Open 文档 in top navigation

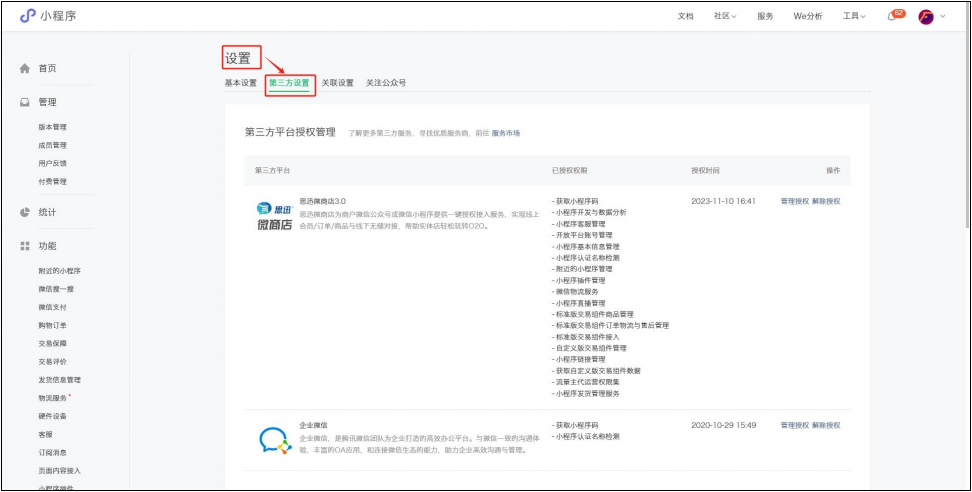pos(685,17)
